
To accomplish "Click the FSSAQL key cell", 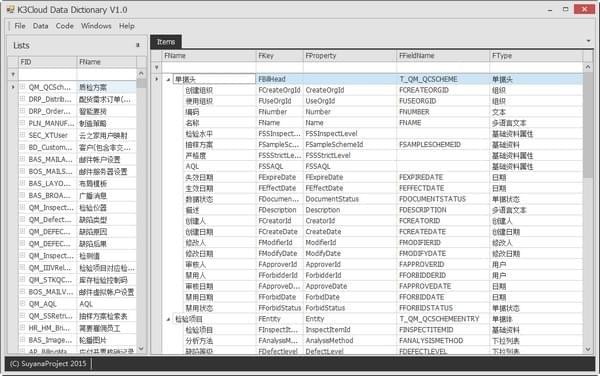I will pos(279,166).
